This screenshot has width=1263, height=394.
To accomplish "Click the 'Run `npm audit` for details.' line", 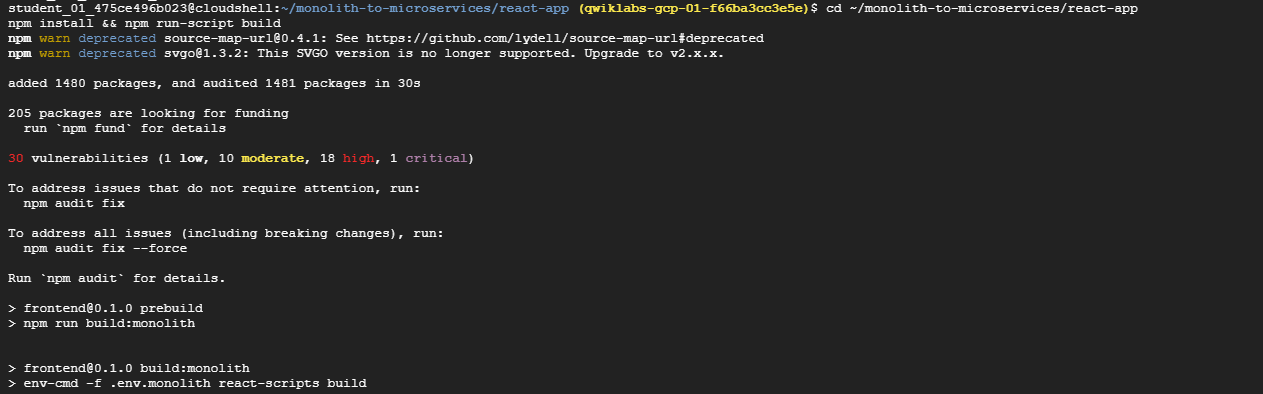I will (x=116, y=278).
